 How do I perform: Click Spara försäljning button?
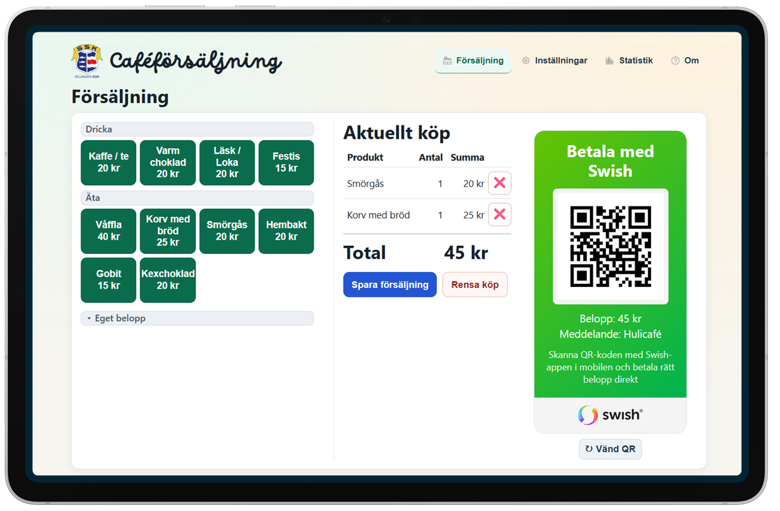[390, 285]
